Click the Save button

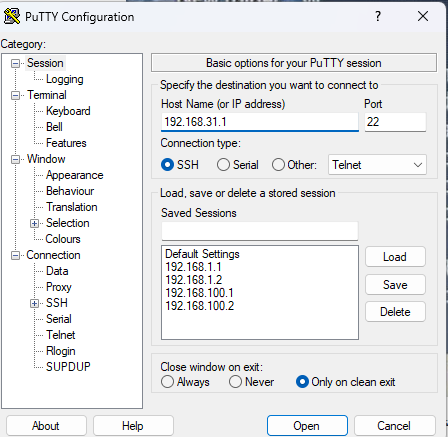(x=395, y=285)
